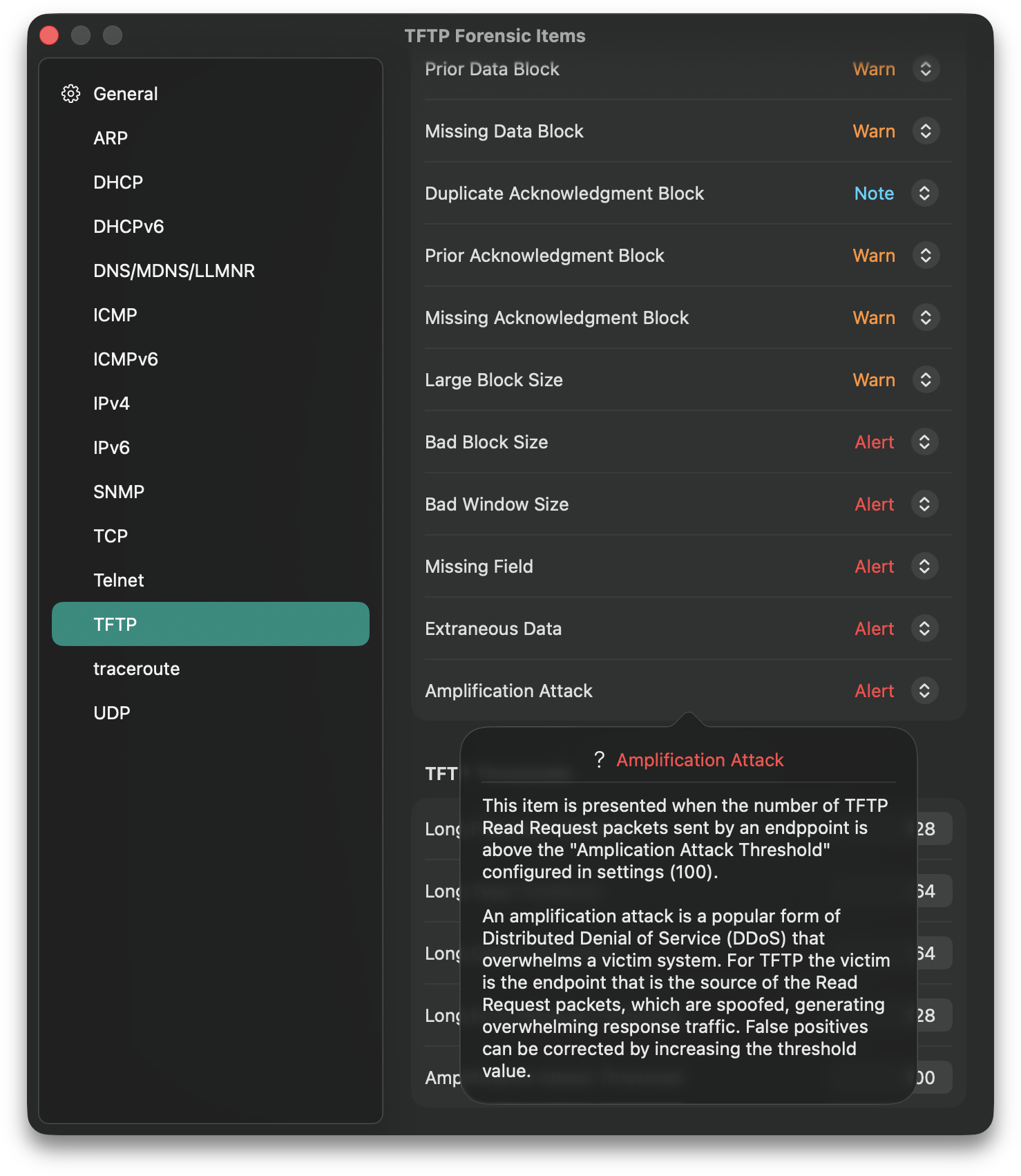Viewport: 1021px width, 1176px height.
Task: Change severity of Duplicate Acknowledgment Block
Action: [x=924, y=193]
